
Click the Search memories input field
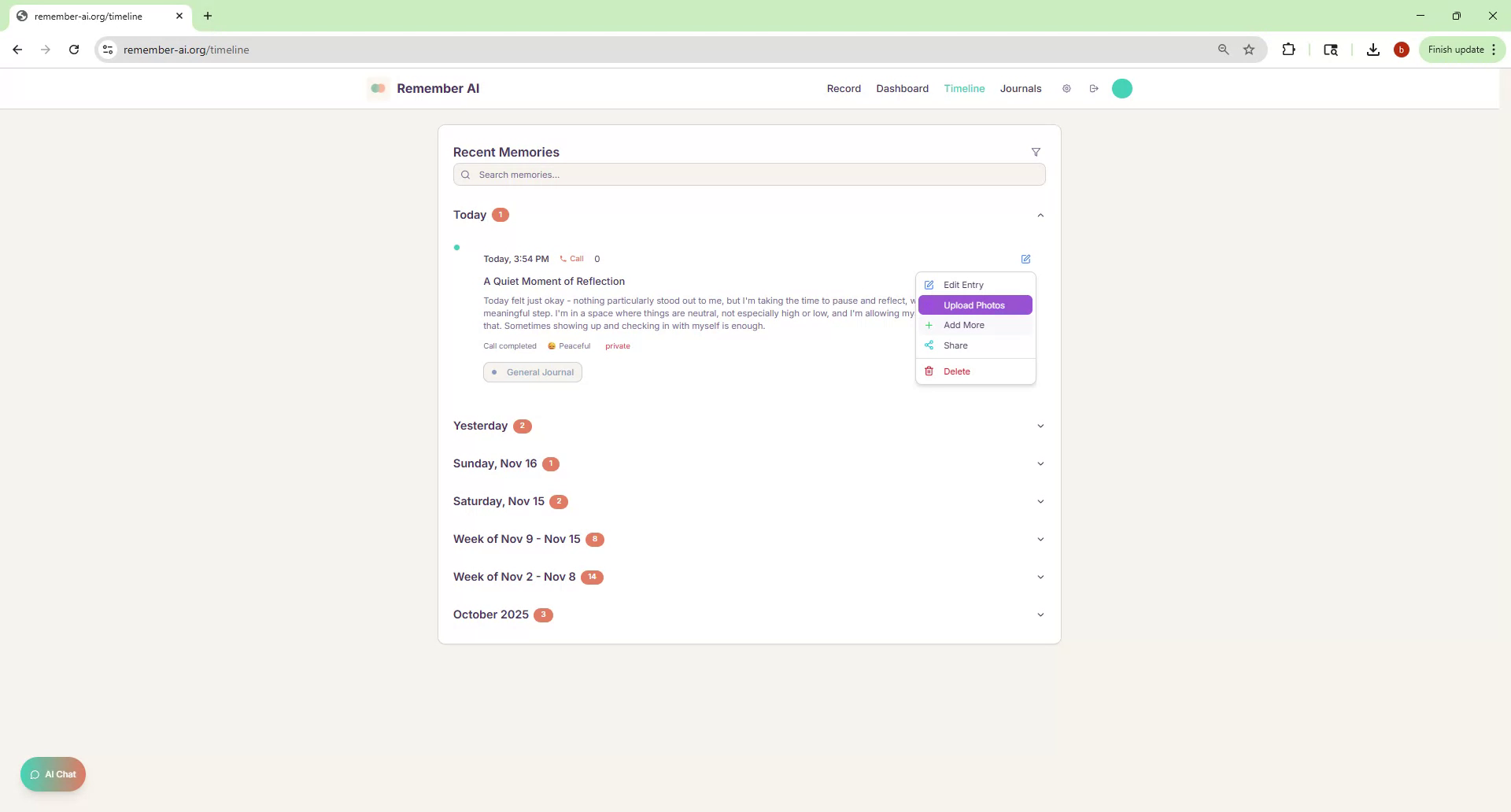(x=748, y=174)
